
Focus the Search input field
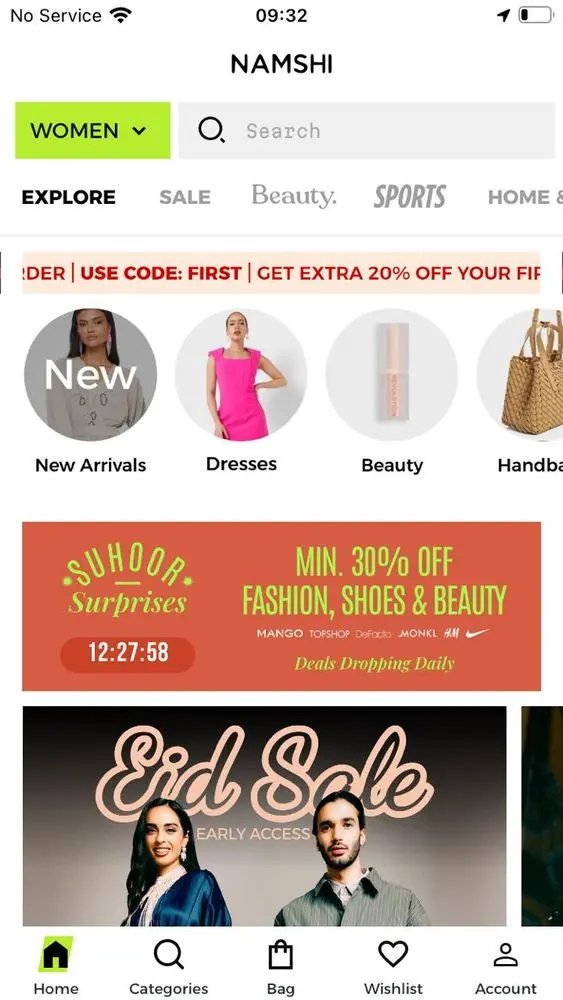[367, 130]
